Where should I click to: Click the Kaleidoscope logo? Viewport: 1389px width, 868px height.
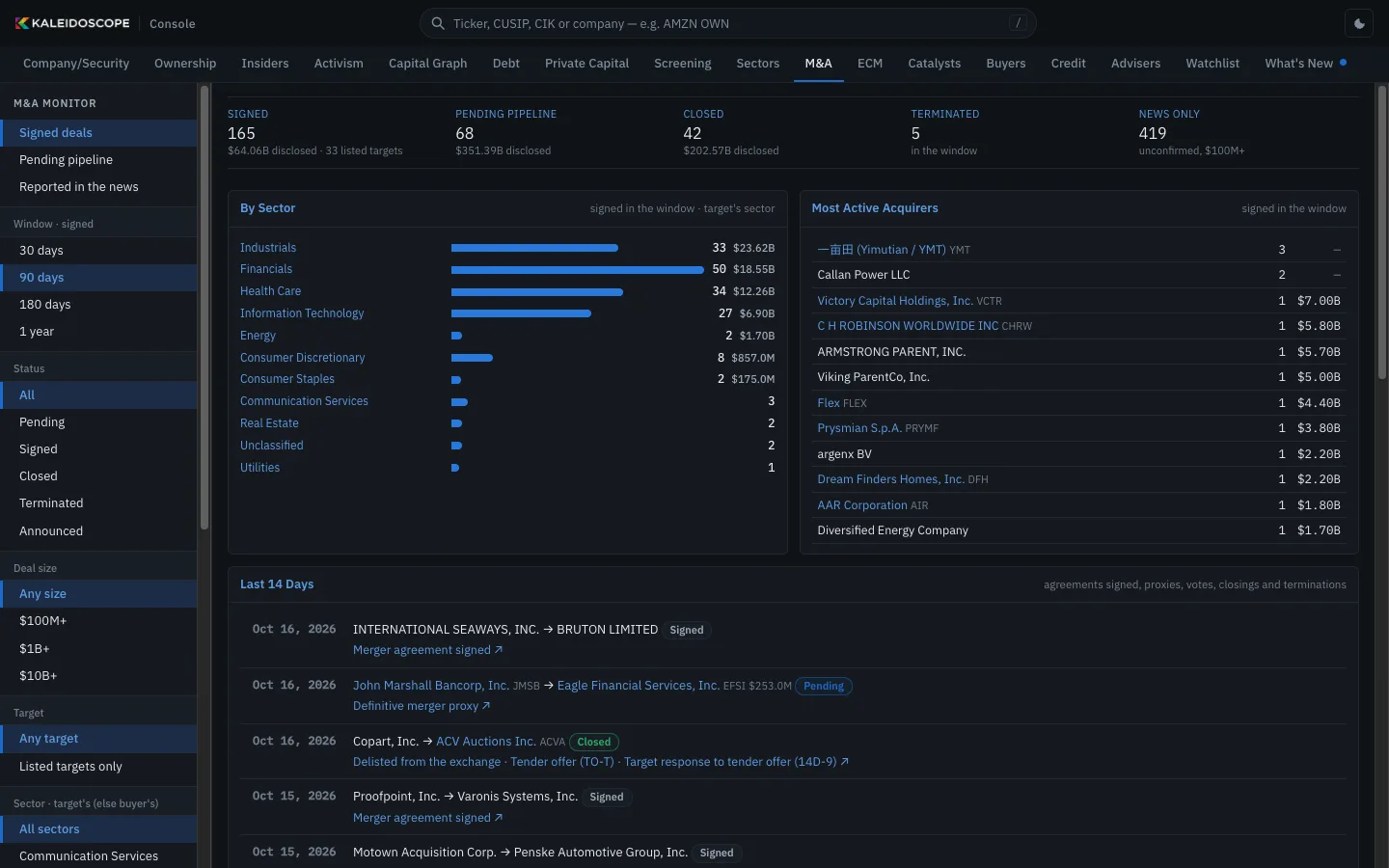72,23
